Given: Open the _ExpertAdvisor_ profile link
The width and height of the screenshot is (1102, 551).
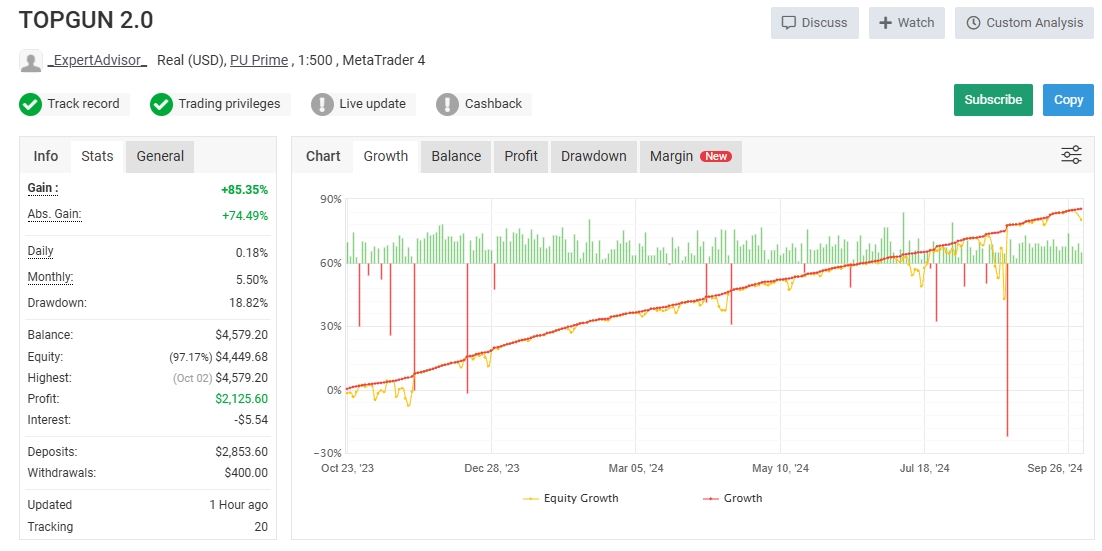Looking at the screenshot, I should point(97,60).
